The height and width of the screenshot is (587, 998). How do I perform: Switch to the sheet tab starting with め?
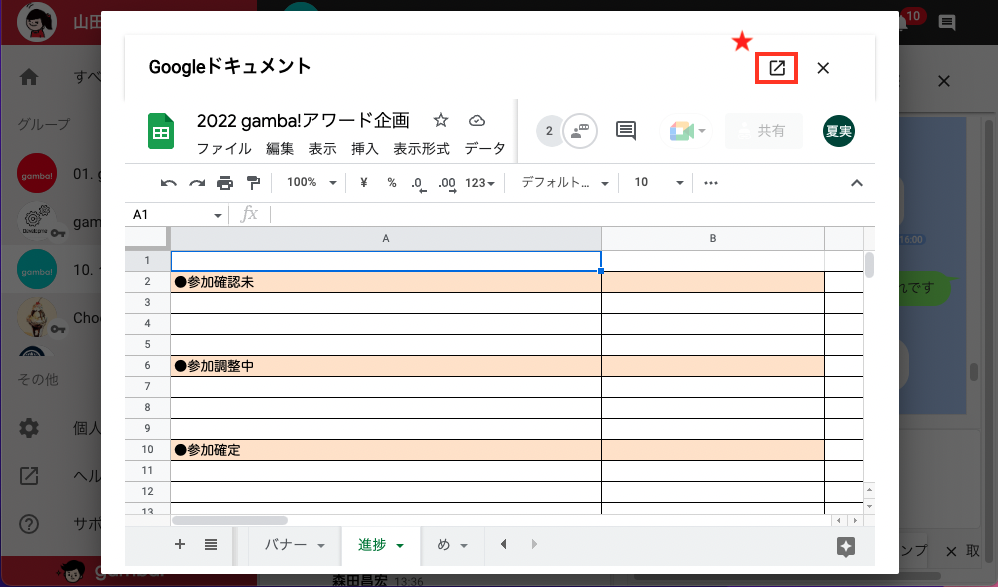[x=444, y=545]
